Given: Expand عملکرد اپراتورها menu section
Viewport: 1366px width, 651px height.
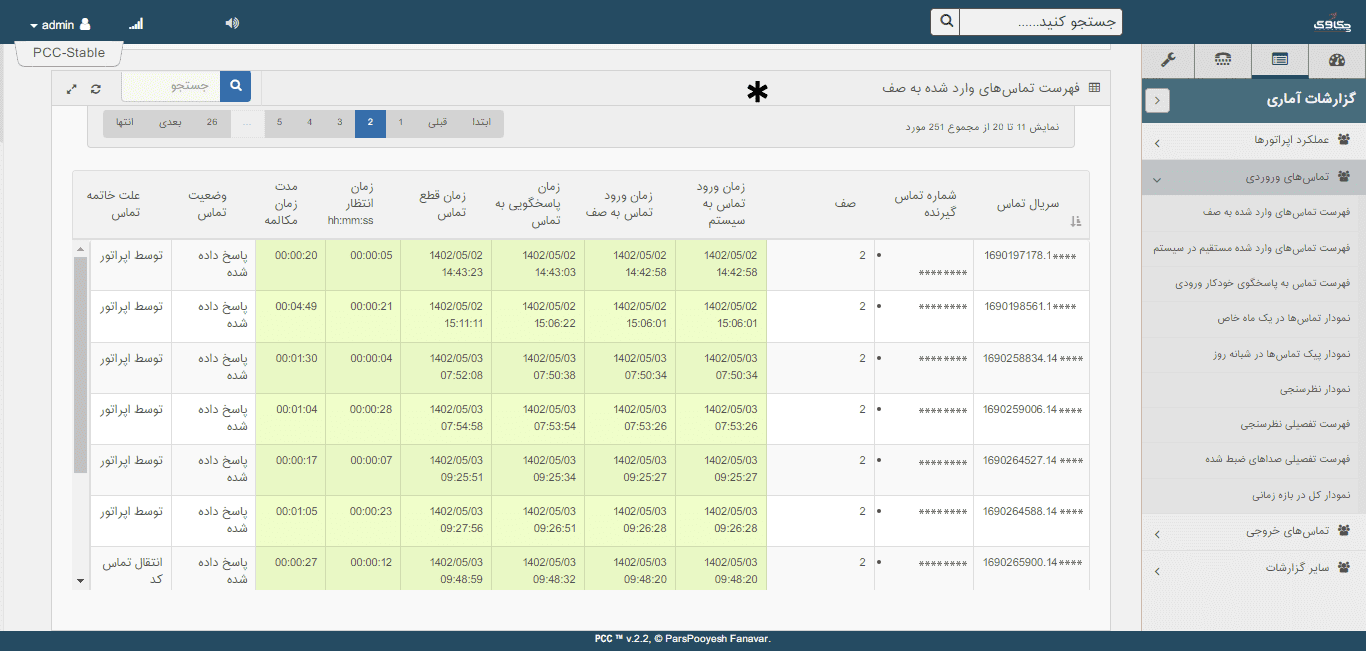Looking at the screenshot, I should [x=1254, y=142].
